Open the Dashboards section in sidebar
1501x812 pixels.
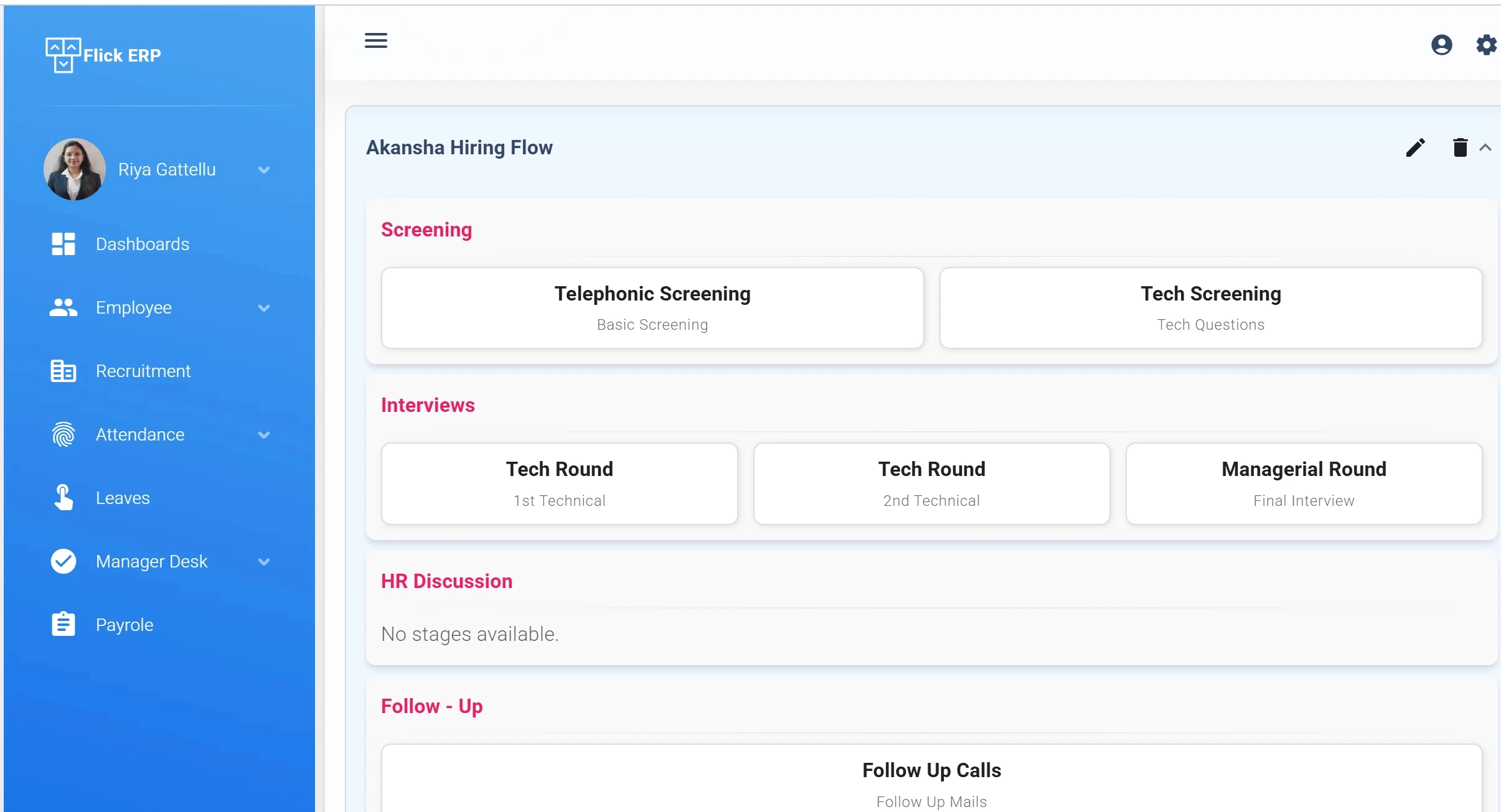[x=142, y=243]
